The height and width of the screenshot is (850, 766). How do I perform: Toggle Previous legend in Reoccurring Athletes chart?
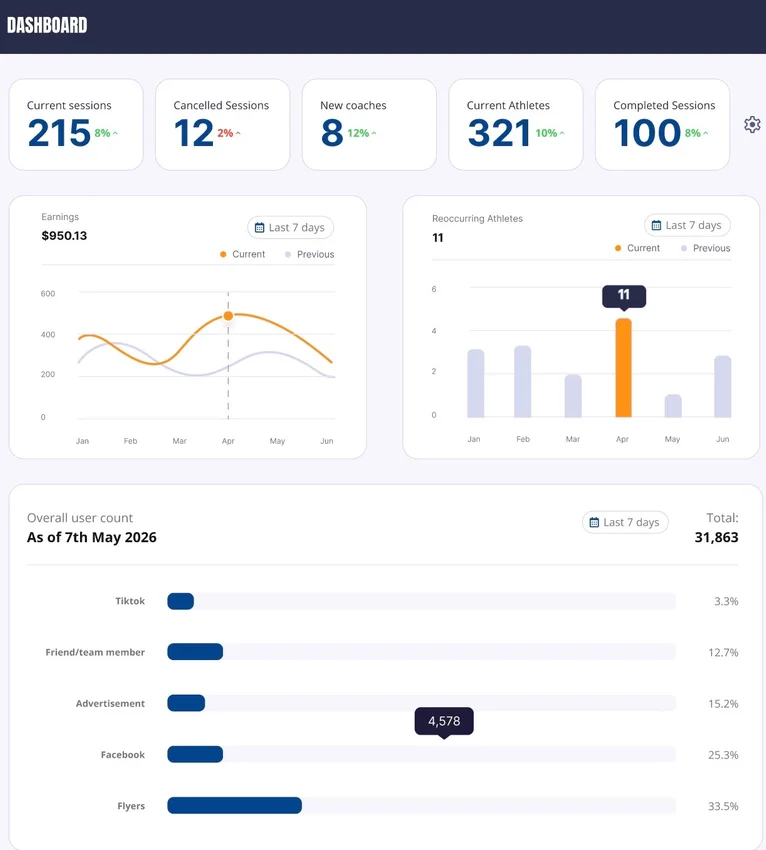coord(705,248)
